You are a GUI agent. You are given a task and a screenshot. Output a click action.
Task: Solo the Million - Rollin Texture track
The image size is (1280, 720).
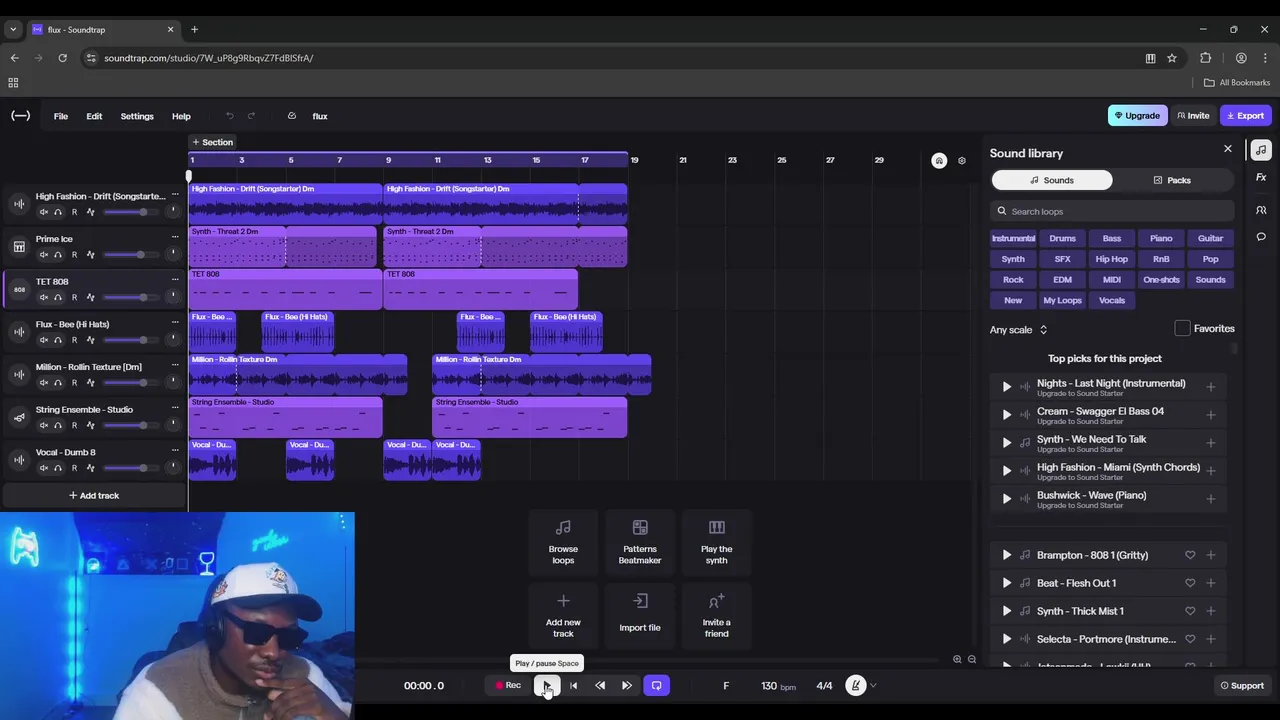58,383
